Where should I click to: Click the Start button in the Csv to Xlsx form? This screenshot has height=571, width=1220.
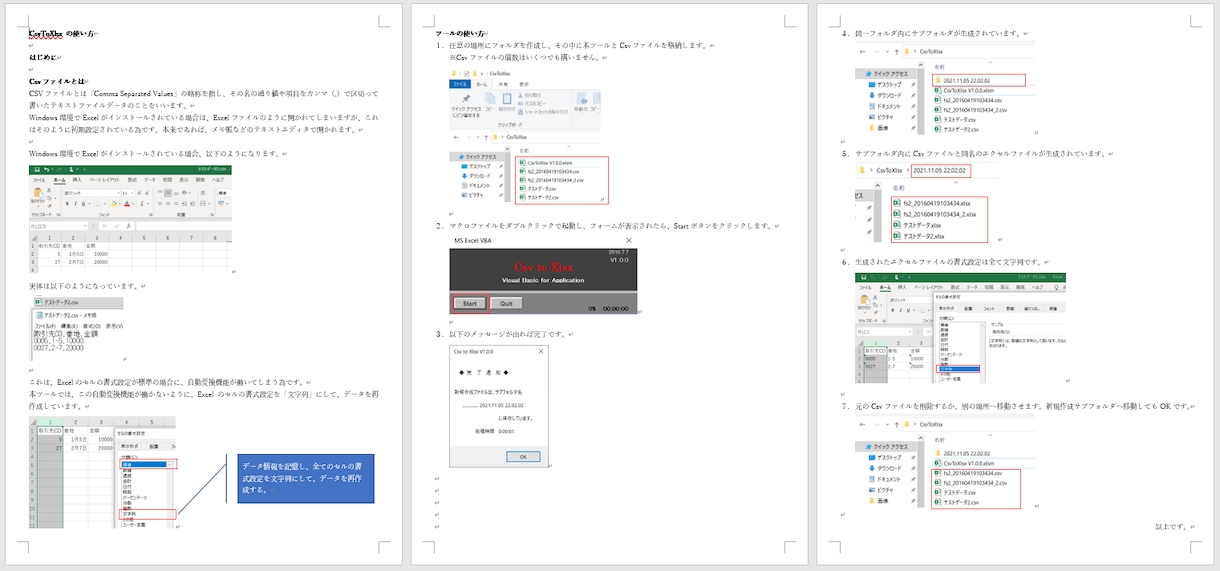tap(470, 303)
